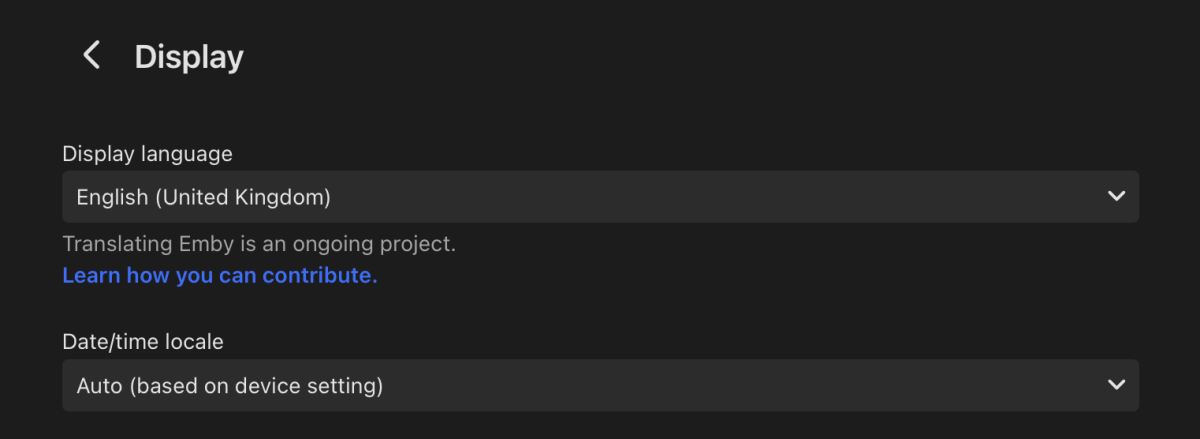Click the English (United Kingdom) selection
Image resolution: width=1200 pixels, height=439 pixels.
click(204, 197)
